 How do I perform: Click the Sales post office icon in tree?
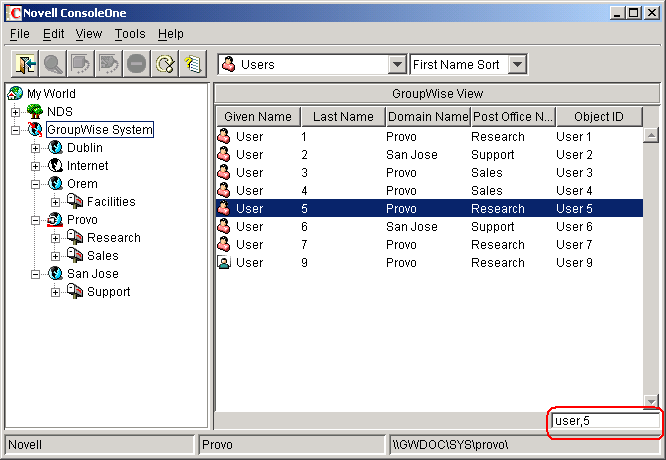[75, 255]
